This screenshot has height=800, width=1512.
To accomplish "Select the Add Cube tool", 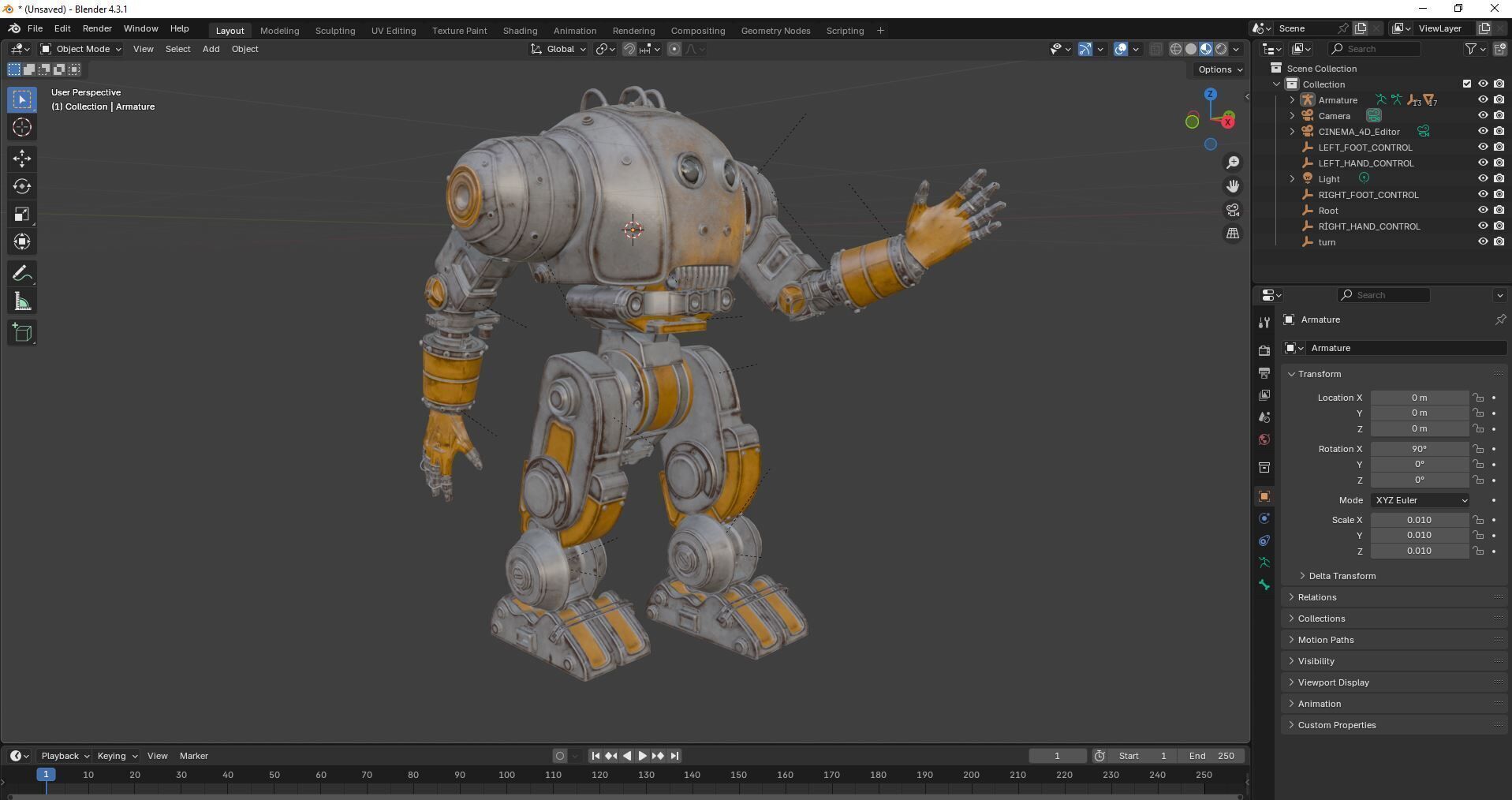I will tap(22, 333).
